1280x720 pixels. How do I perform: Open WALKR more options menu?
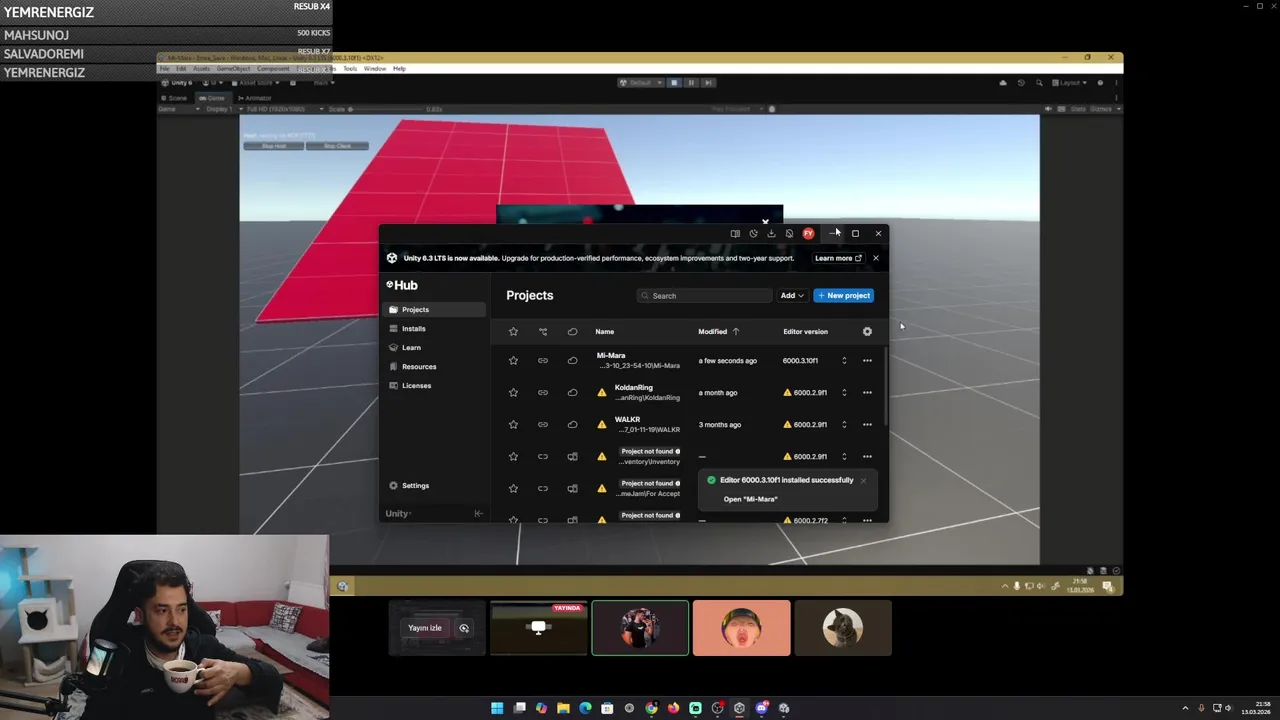click(867, 425)
